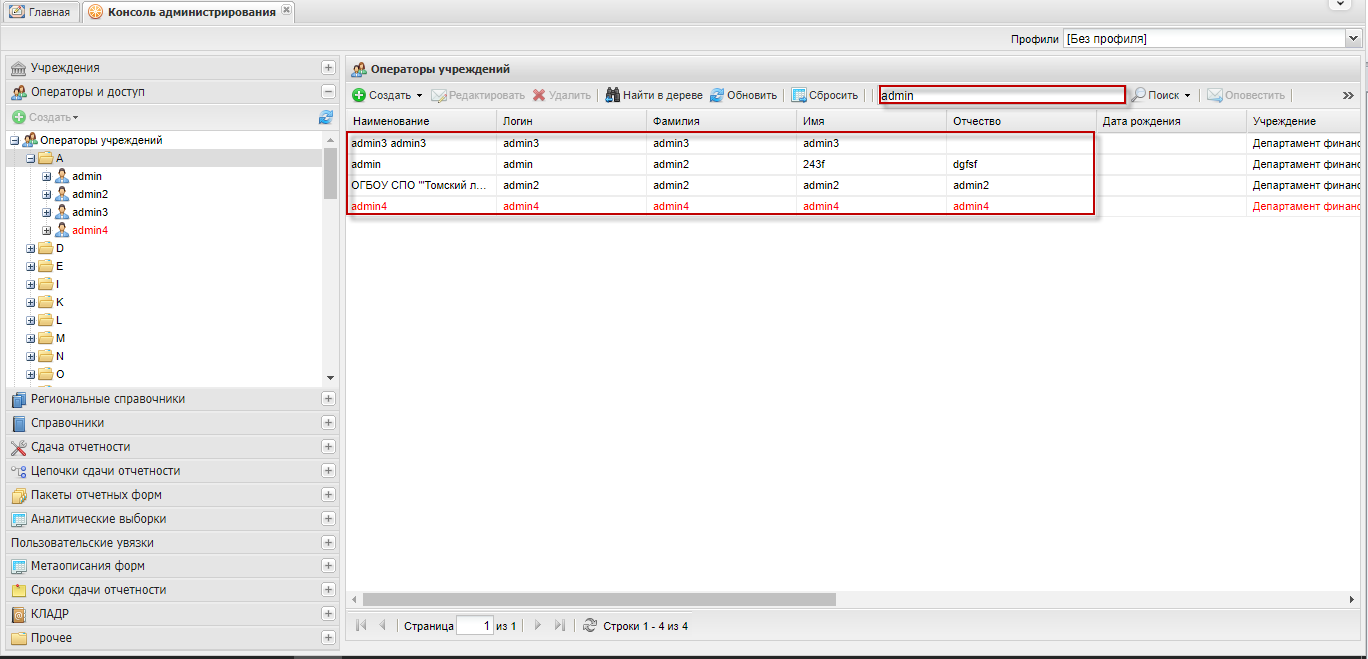Open the Профили dropdown list
The image size is (1368, 659).
coord(1354,39)
